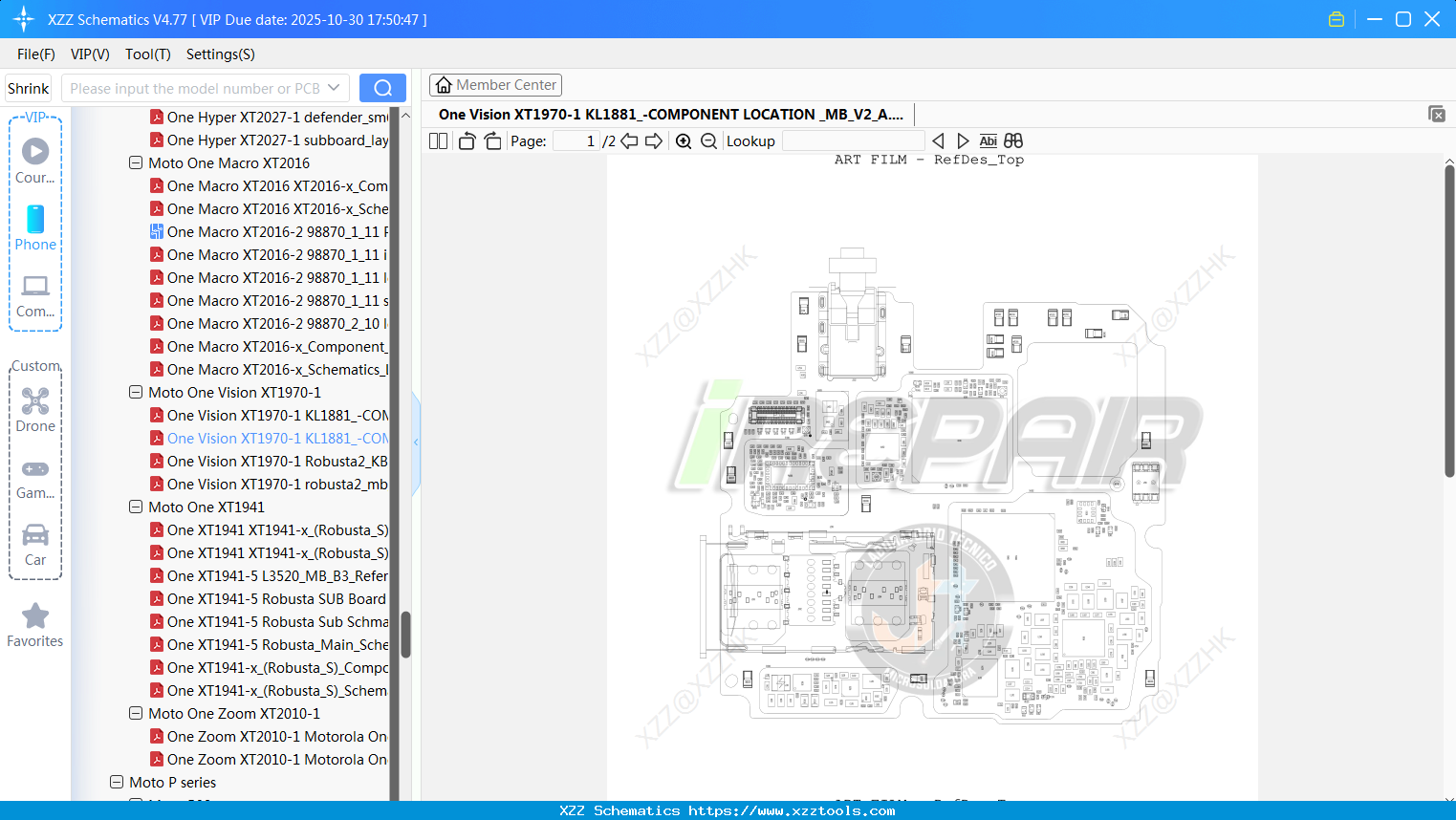The image size is (1456, 820).
Task: Click the Shrink button
Action: click(x=28, y=87)
